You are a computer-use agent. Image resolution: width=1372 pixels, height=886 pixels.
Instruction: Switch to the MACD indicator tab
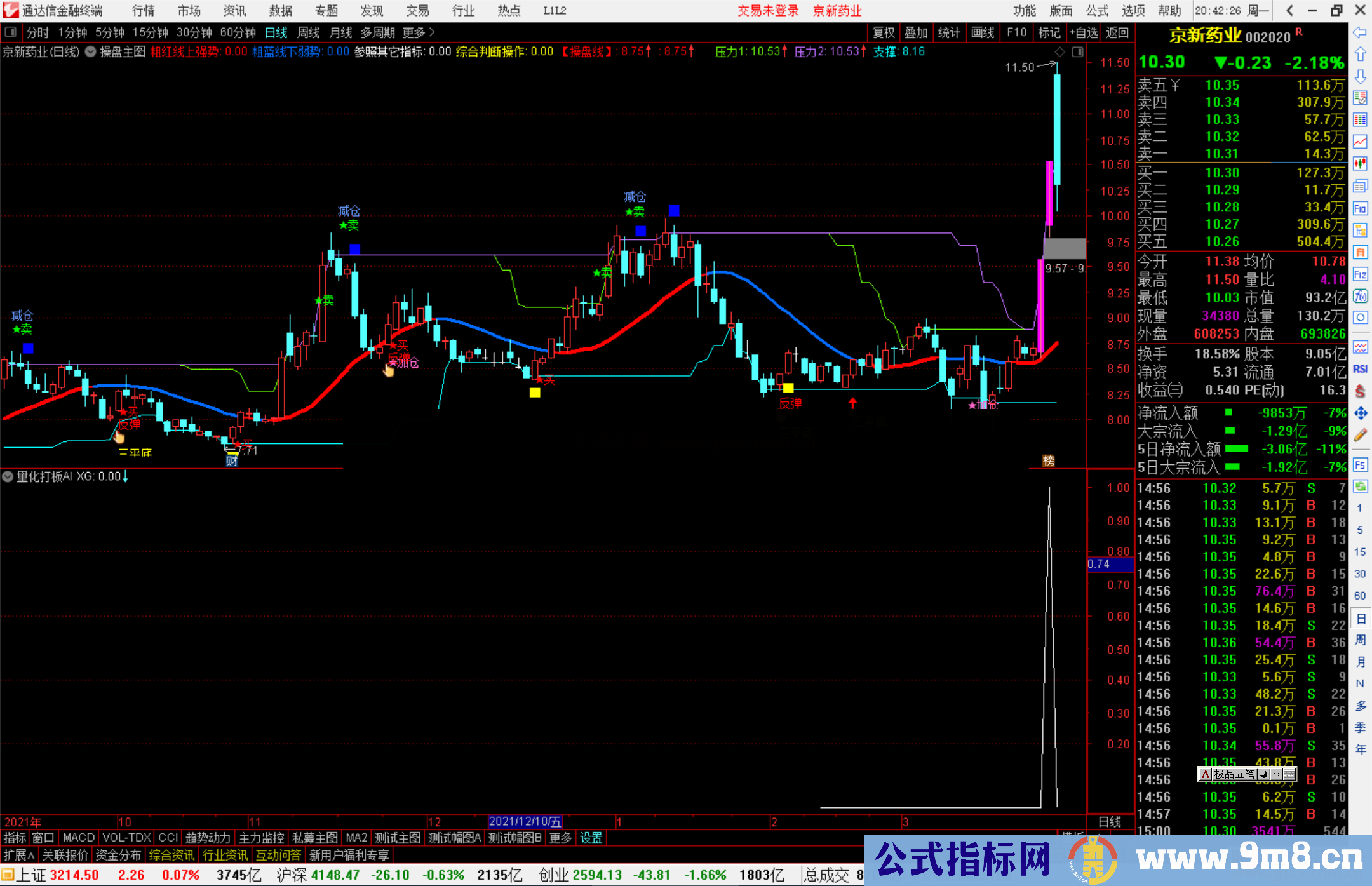[x=78, y=838]
